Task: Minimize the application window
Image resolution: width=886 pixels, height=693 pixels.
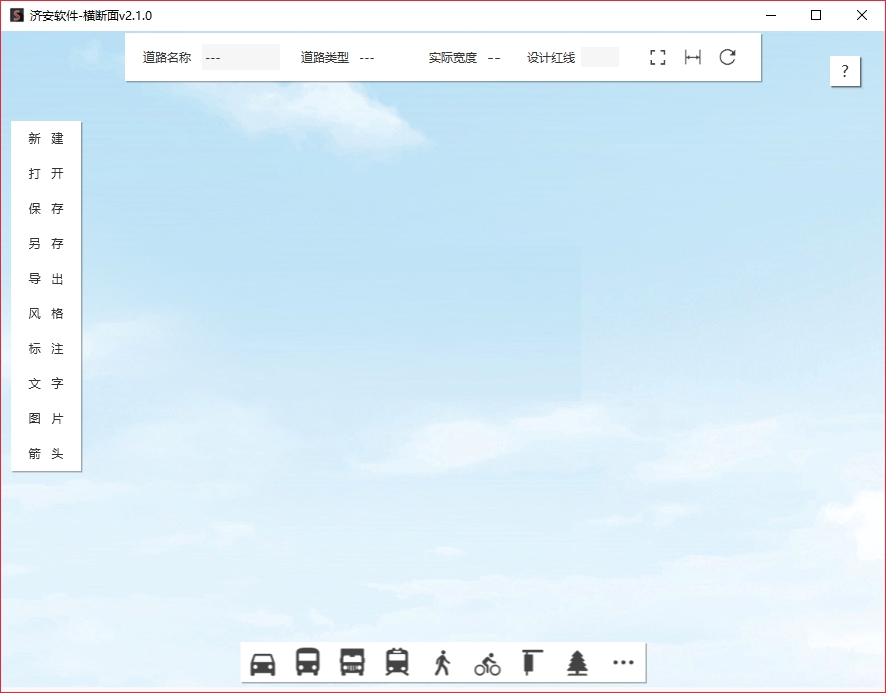Action: [771, 15]
